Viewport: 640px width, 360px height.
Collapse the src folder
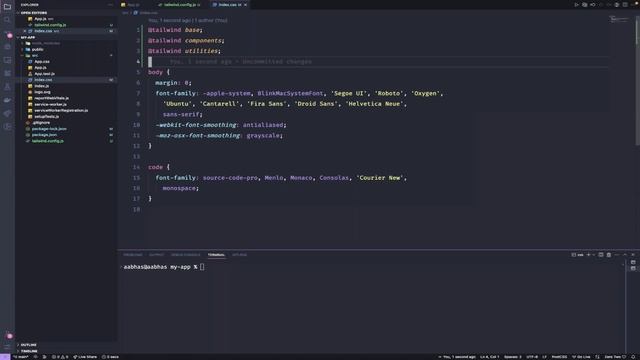pyautogui.click(x=35, y=56)
